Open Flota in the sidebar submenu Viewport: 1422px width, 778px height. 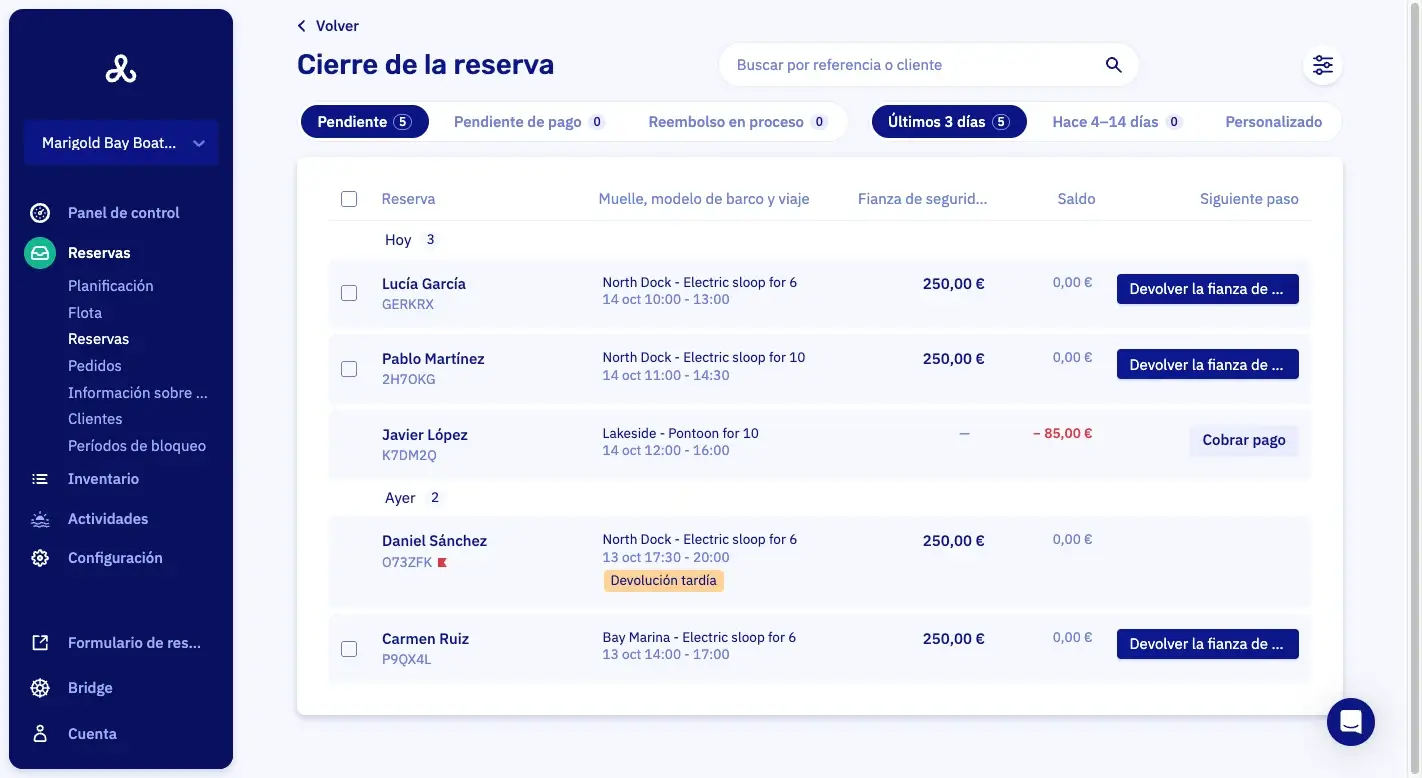pyautogui.click(x=85, y=313)
